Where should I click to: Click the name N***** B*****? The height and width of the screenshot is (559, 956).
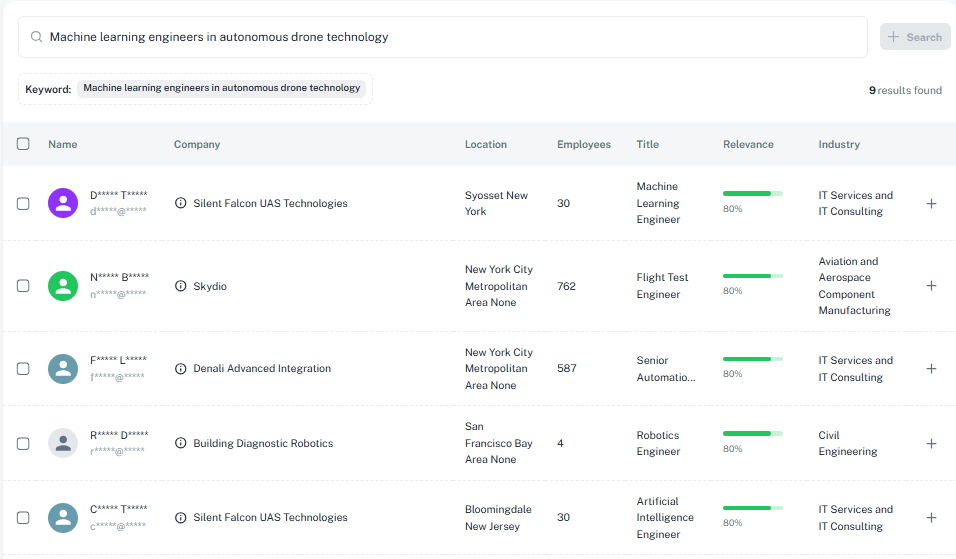click(x=120, y=277)
